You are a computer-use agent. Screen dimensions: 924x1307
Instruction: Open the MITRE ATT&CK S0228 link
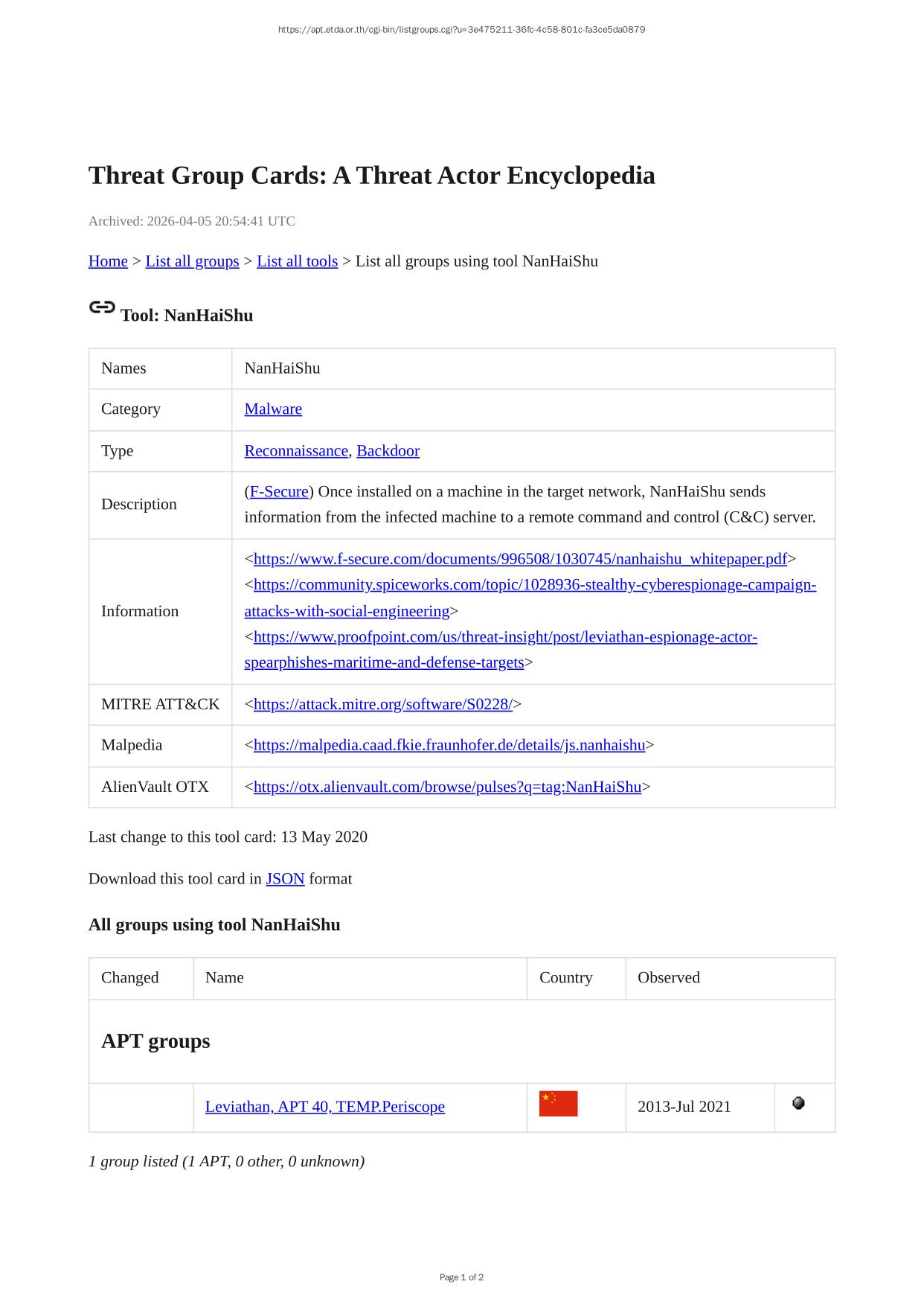382,704
